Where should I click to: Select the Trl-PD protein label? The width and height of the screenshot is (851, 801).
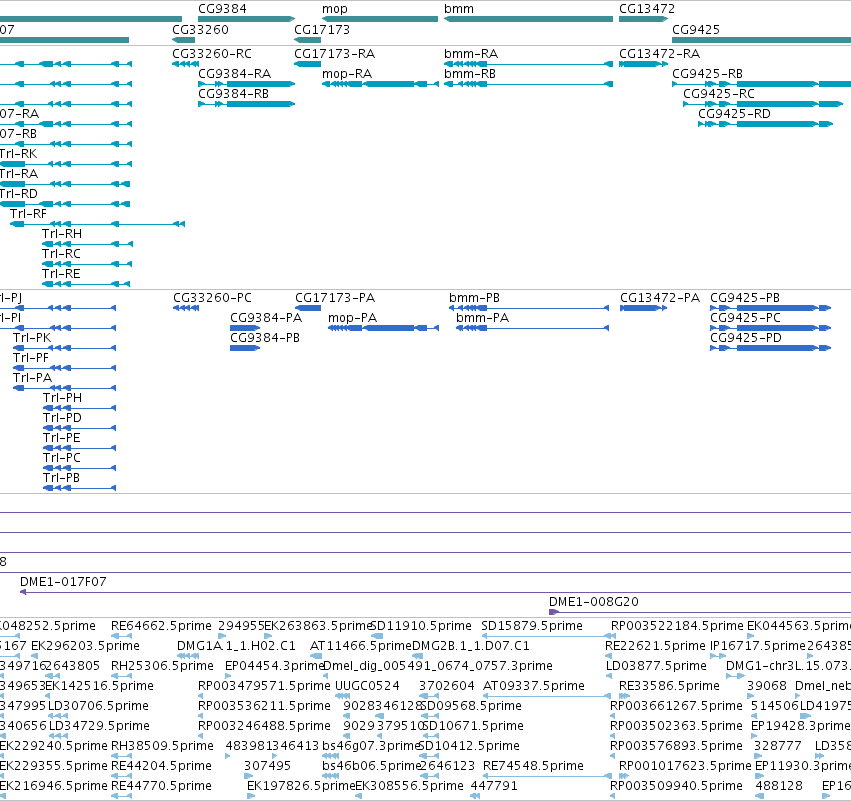(x=62, y=418)
